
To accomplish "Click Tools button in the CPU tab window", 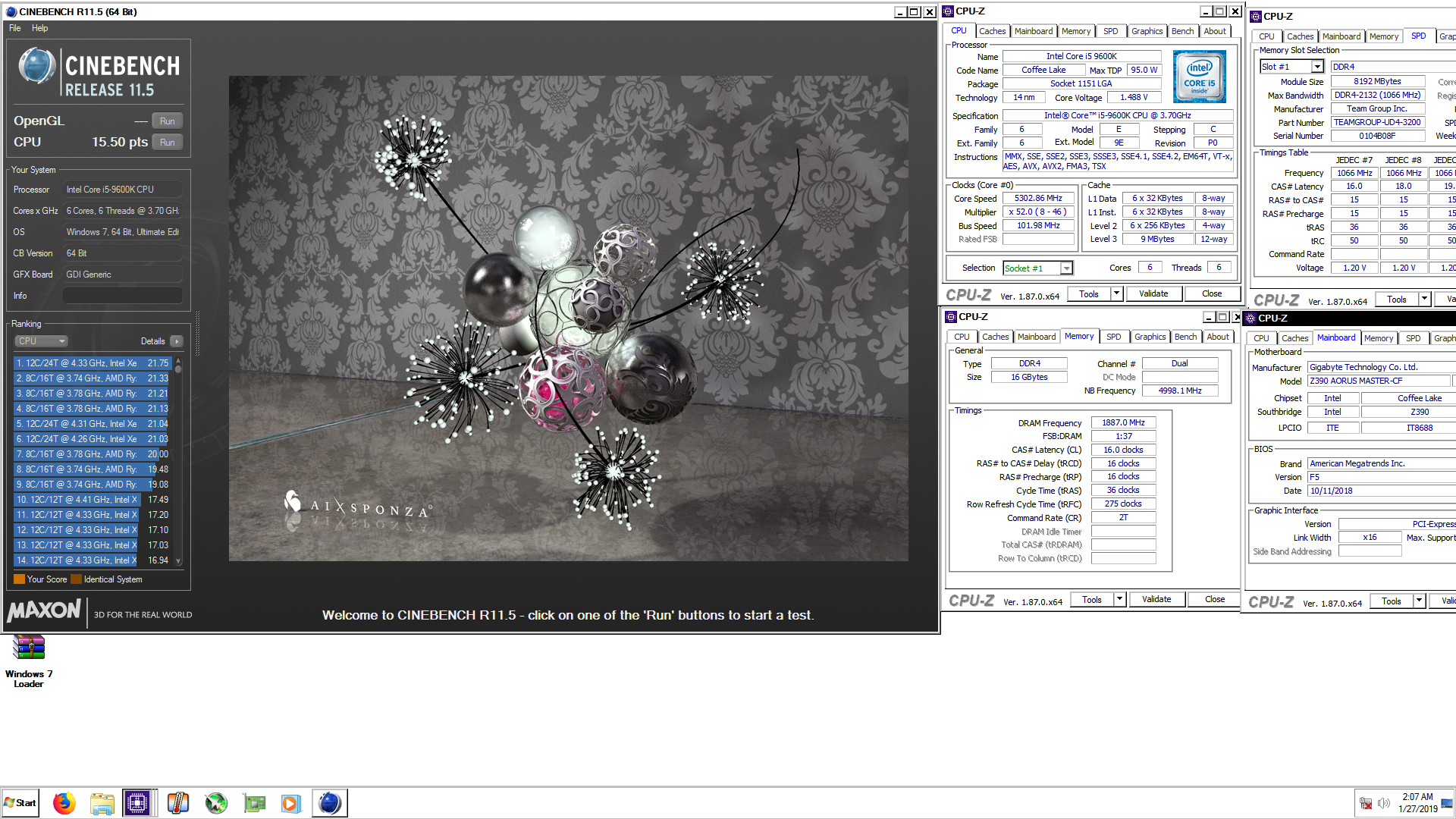I will 1089,294.
